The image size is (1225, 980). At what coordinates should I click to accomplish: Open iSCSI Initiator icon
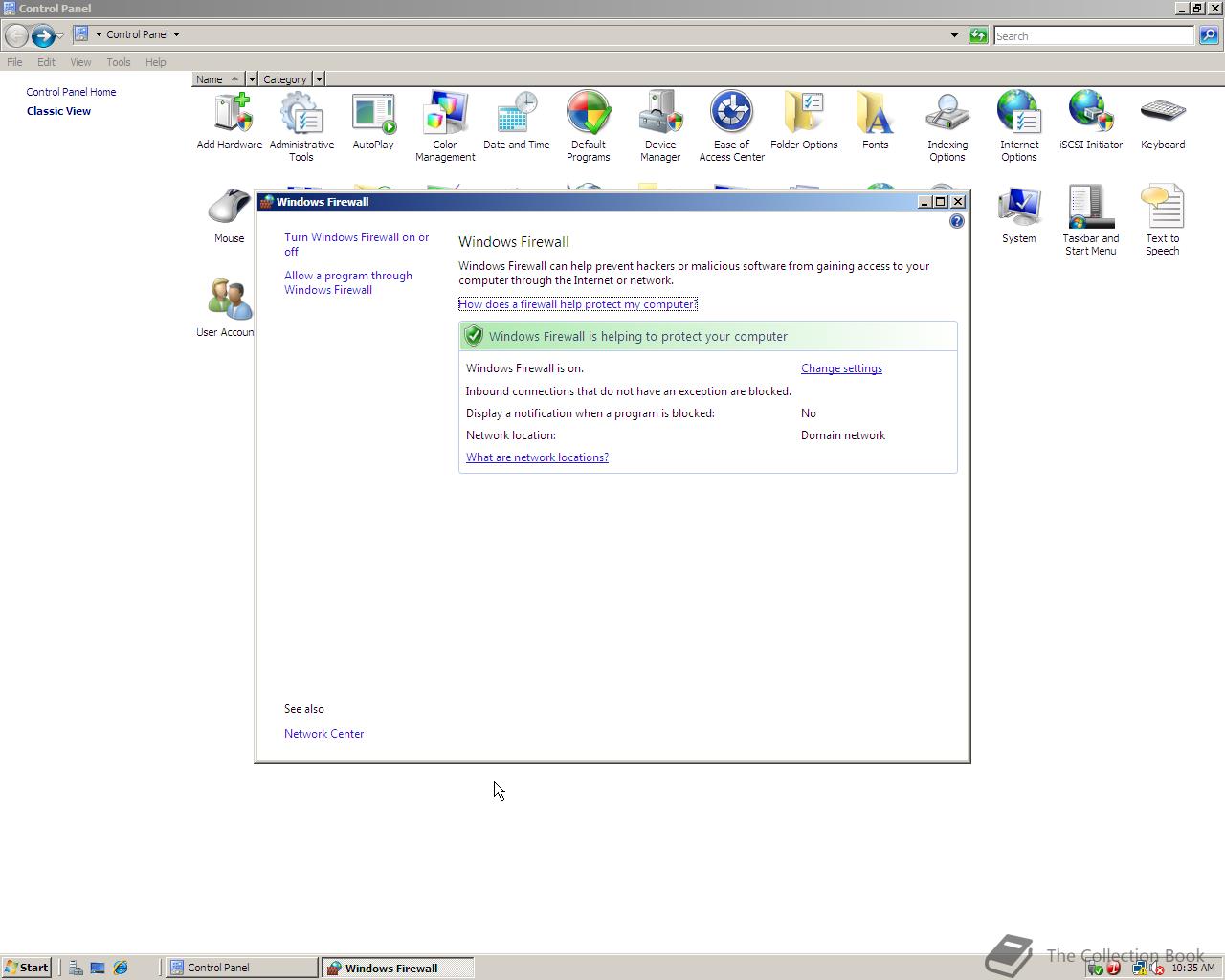click(1091, 122)
